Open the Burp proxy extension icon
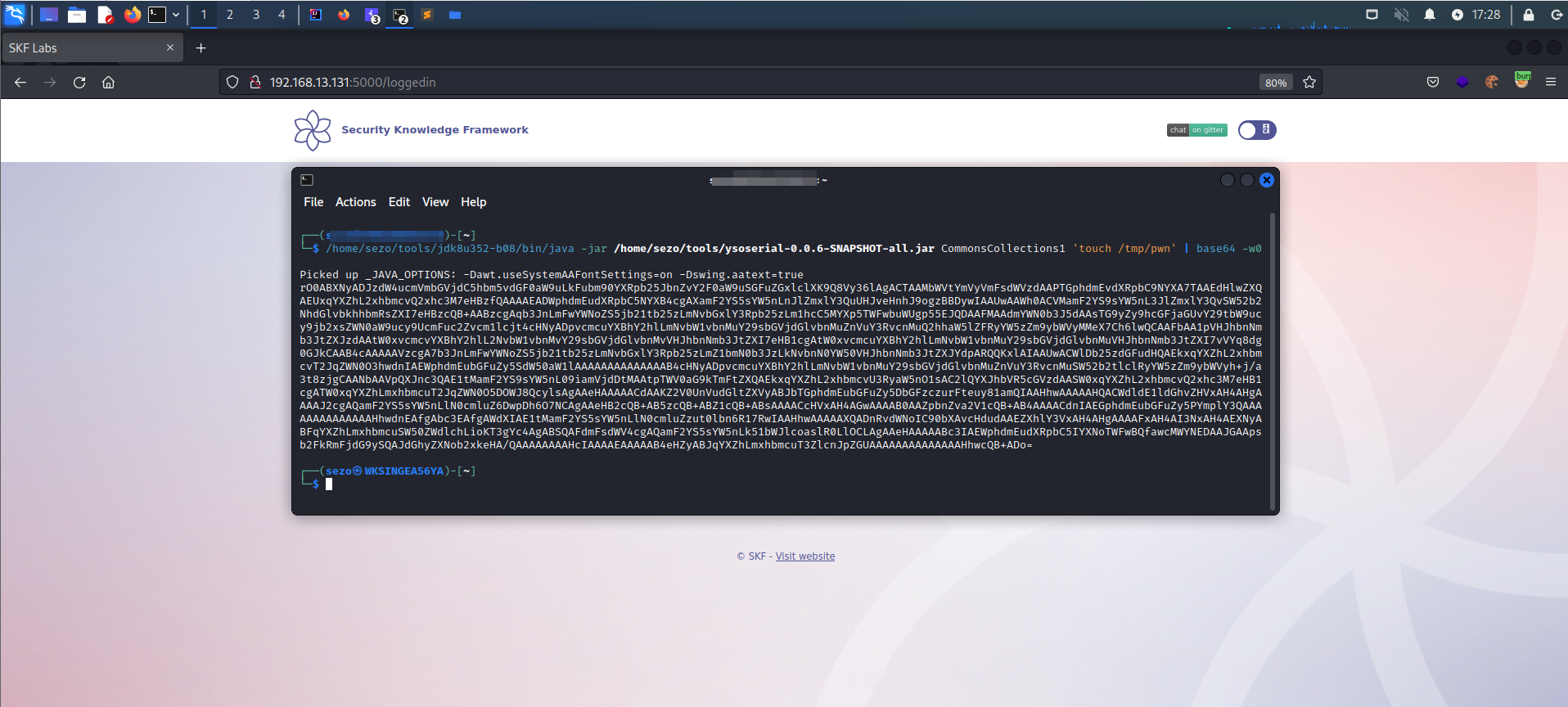The image size is (1568, 707). [x=1522, y=80]
